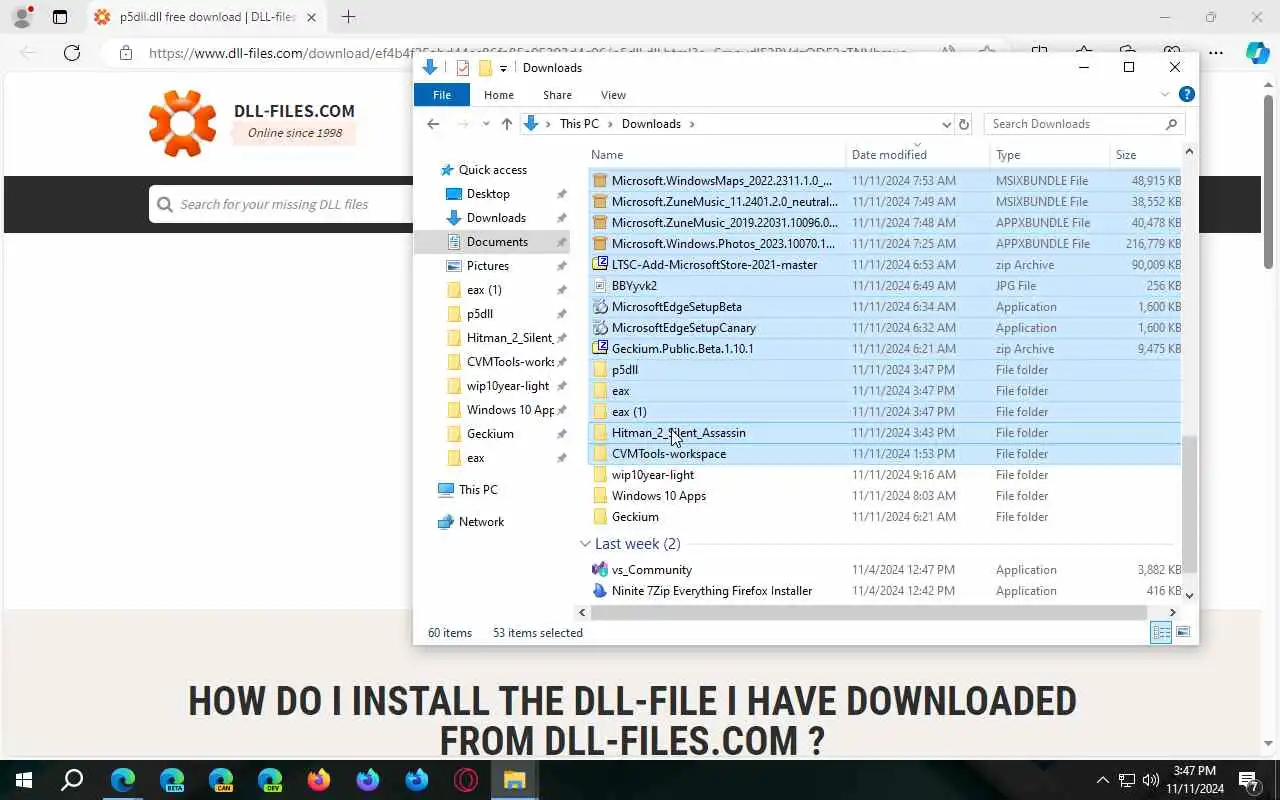This screenshot has height=800, width=1280.
Task: Click the New folder quick access toolbar icon
Action: point(485,68)
